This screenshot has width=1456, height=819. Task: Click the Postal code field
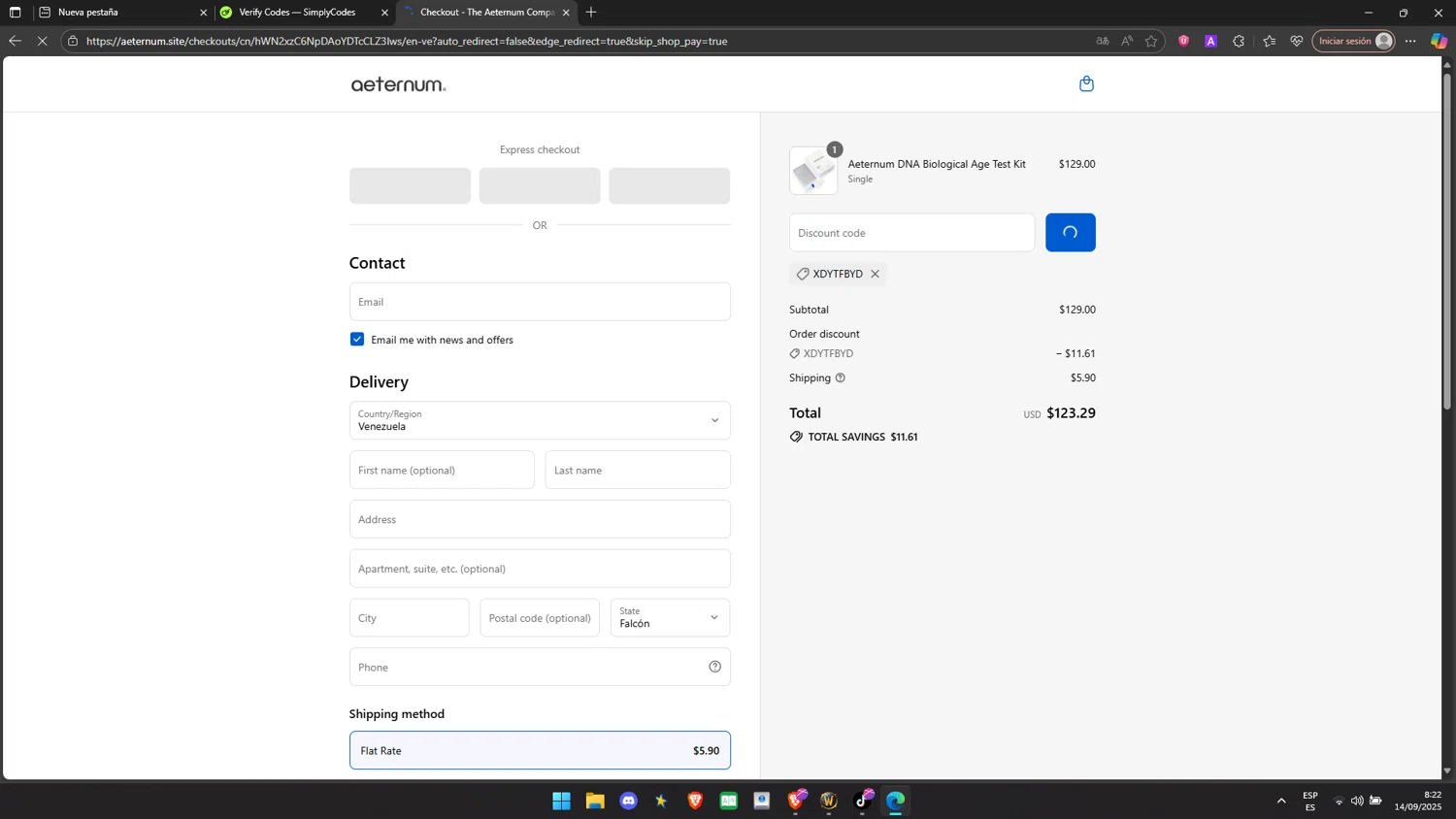[540, 617]
